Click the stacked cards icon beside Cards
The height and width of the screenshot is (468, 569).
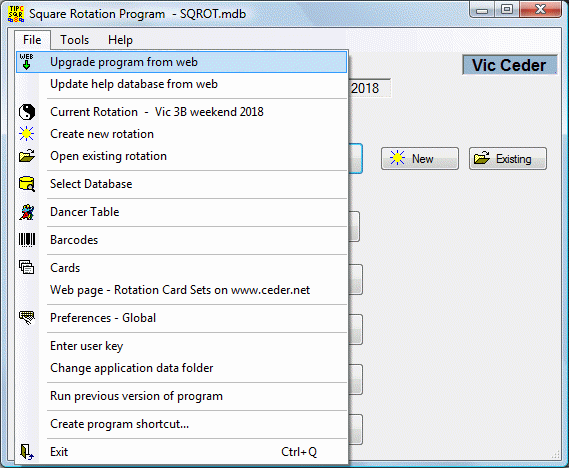26,267
